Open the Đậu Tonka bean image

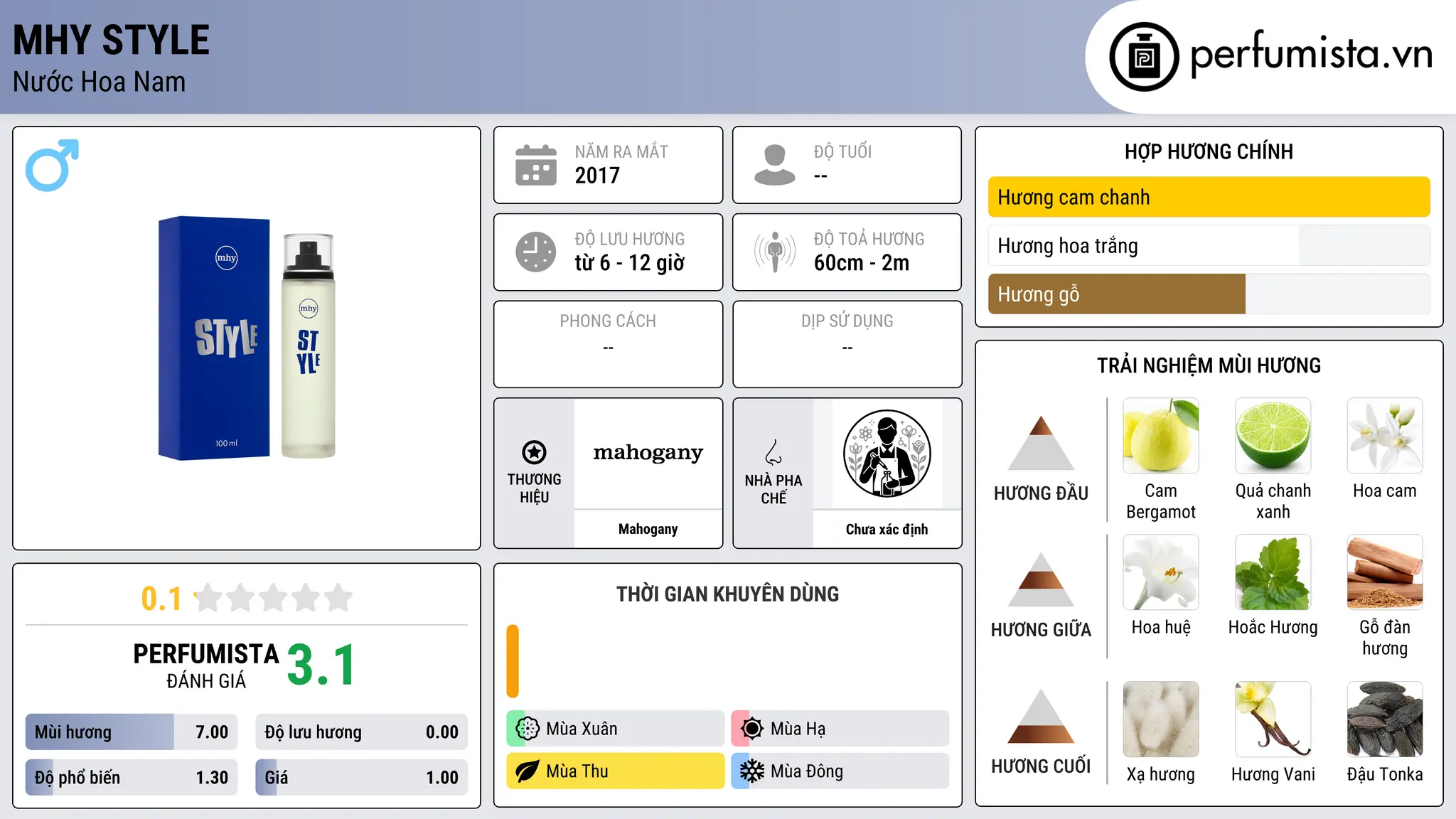pos(1385,719)
